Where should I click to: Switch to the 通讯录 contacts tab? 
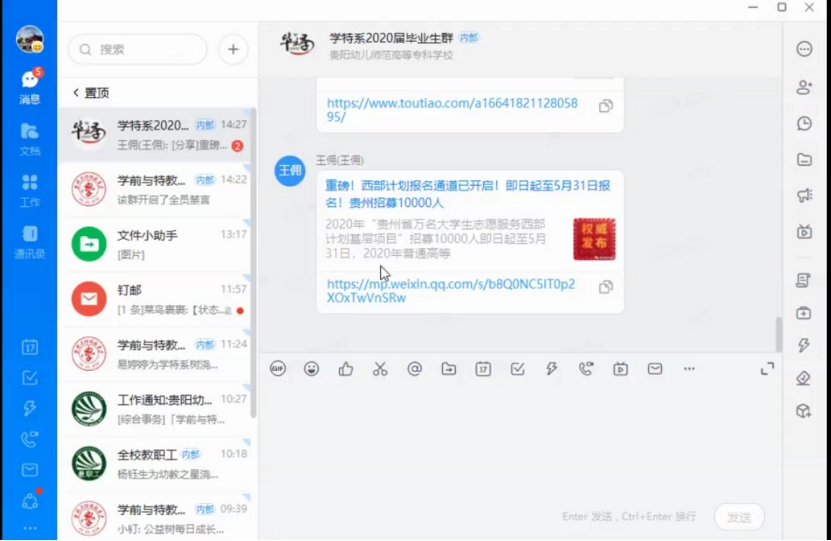click(x=29, y=241)
